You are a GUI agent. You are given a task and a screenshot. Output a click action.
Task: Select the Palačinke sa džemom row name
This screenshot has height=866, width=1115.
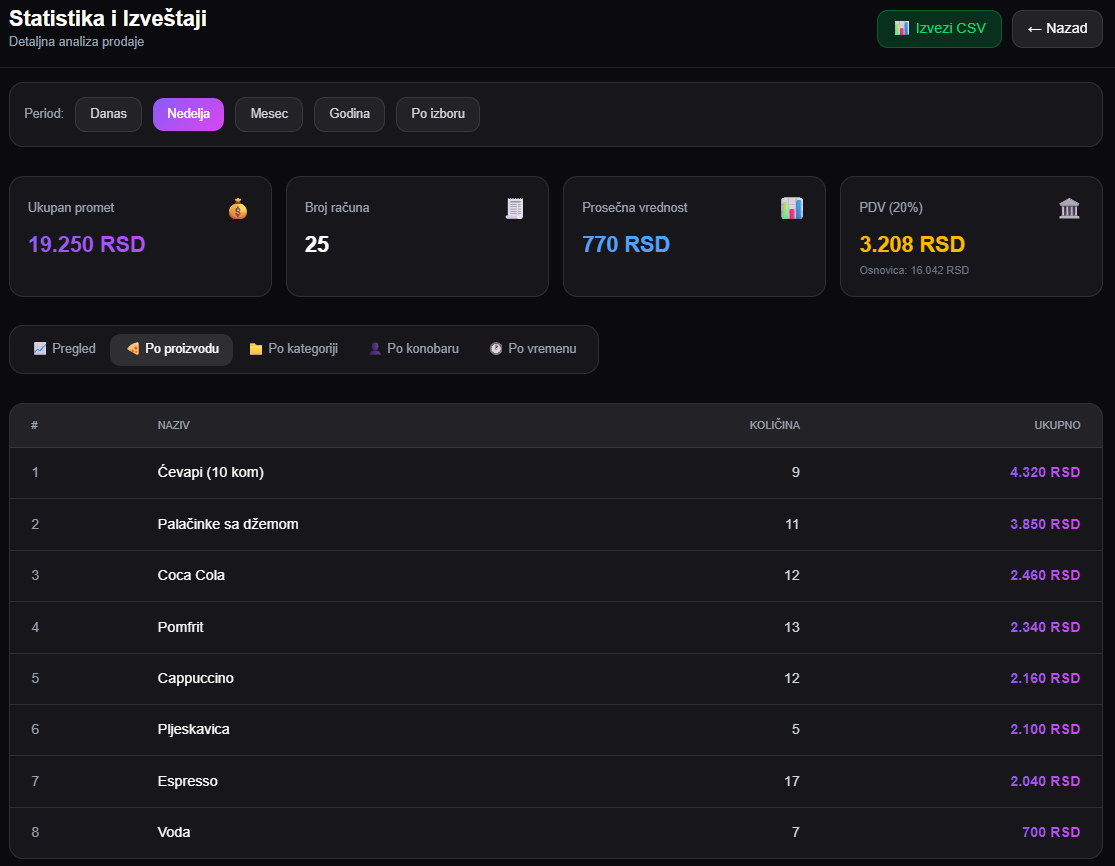coord(228,524)
